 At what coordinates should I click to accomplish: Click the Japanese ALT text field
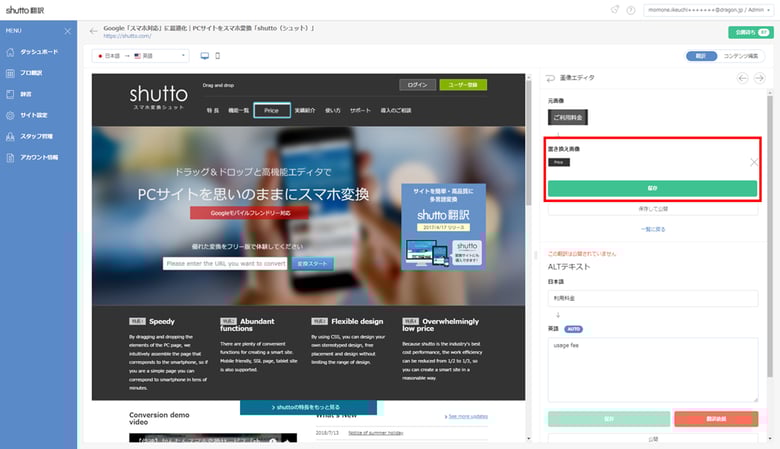pyautogui.click(x=653, y=298)
